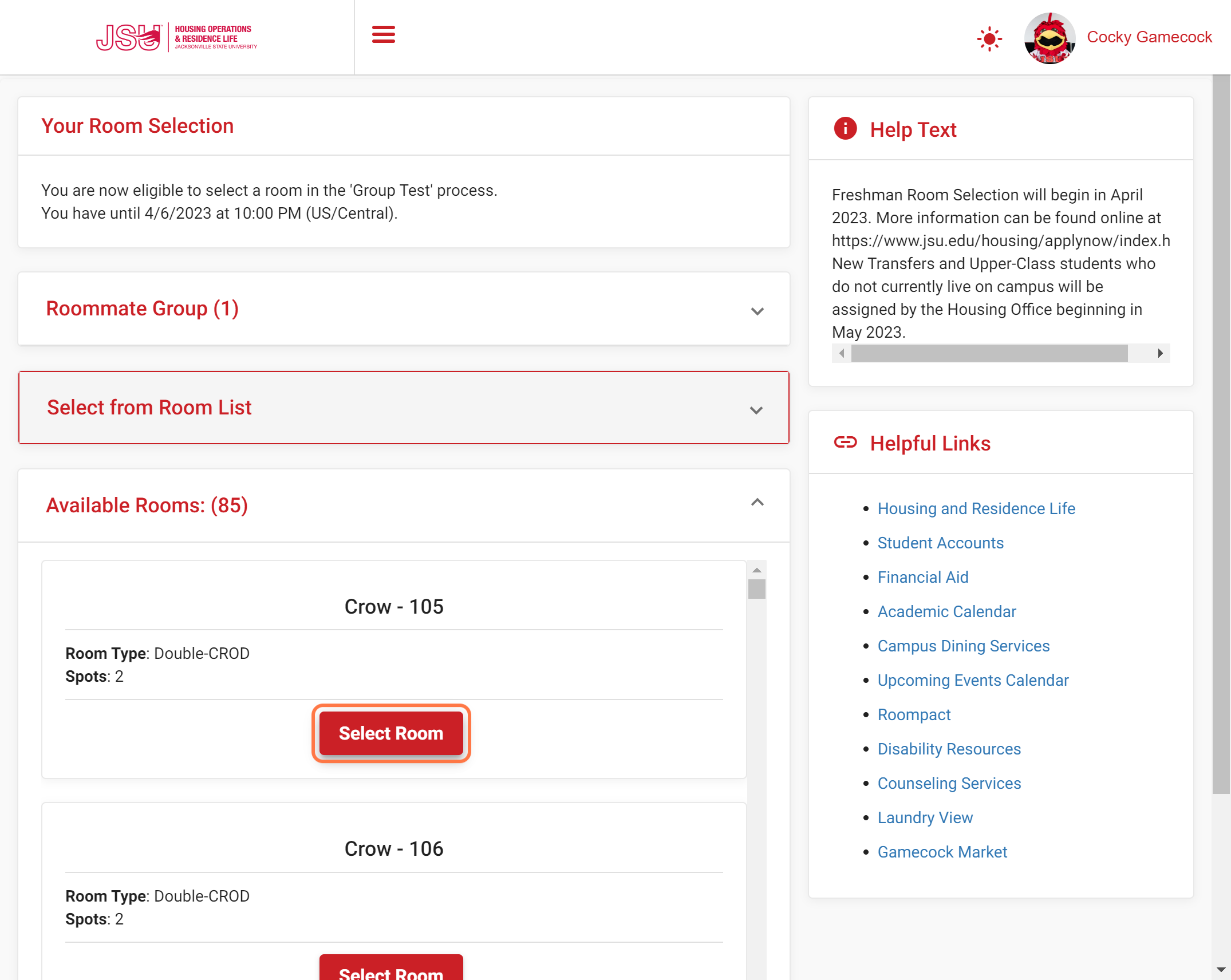1231x980 pixels.
Task: Click the Cocky Gamecock avatar picture
Action: (x=1049, y=38)
